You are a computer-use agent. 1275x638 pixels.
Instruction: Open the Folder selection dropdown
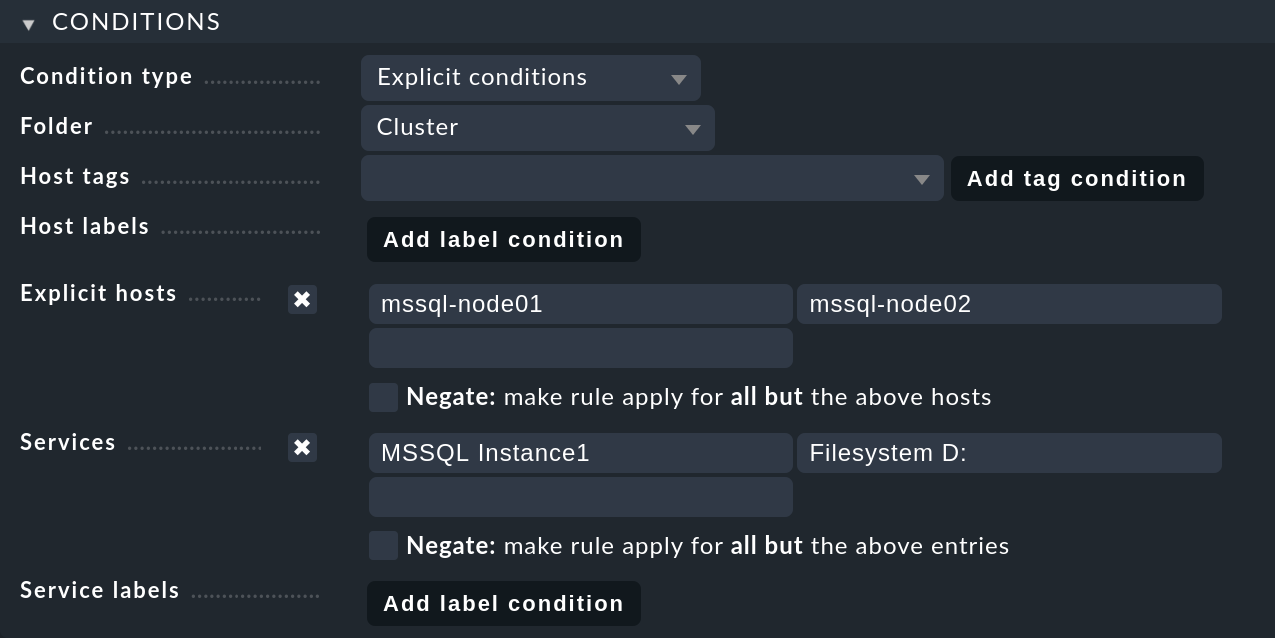point(537,128)
